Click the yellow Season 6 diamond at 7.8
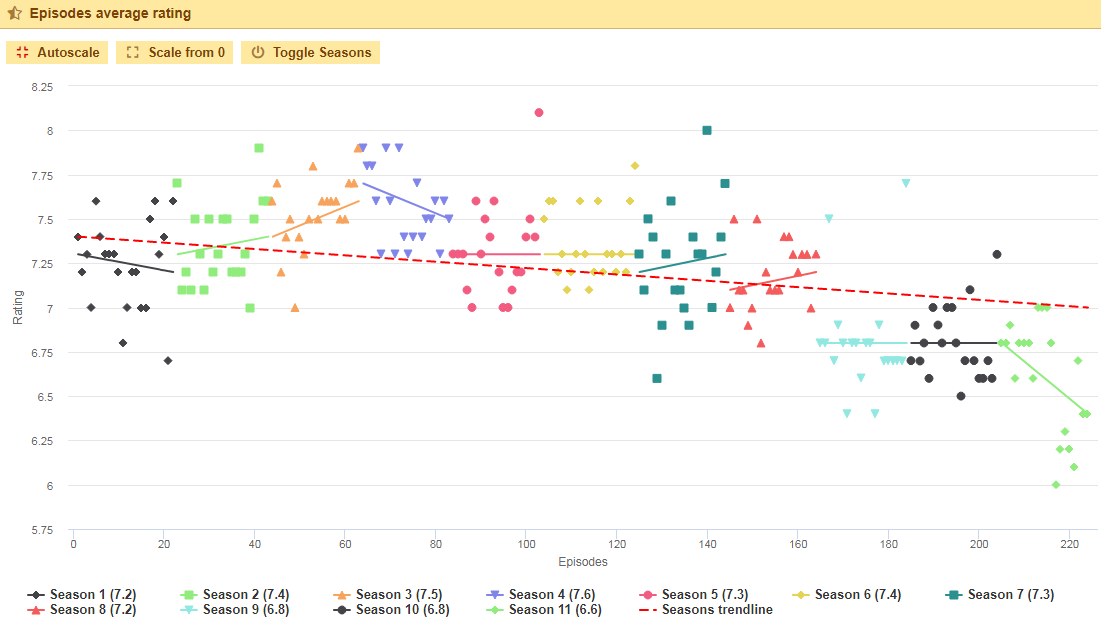The height and width of the screenshot is (628, 1101). 635,166
